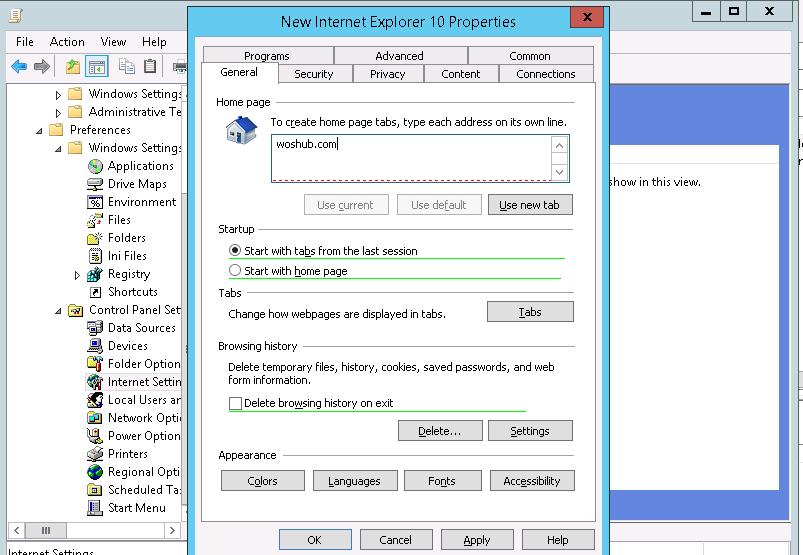Open the Action menu
Viewport: 803px width, 555px height.
coord(67,42)
